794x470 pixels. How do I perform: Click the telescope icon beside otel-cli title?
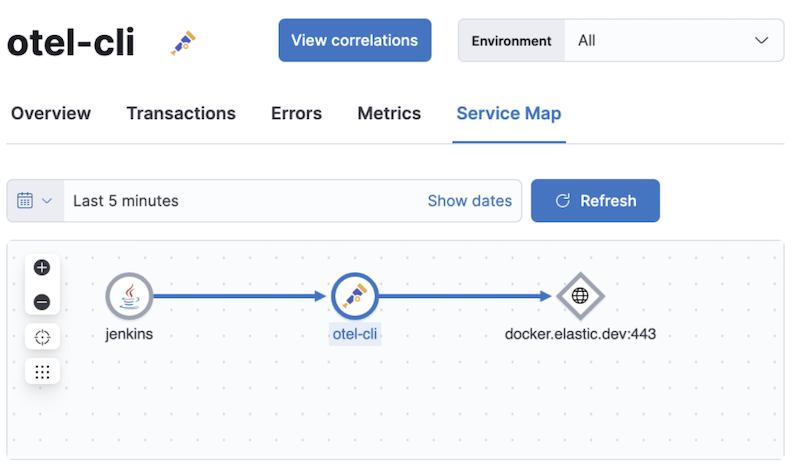point(183,42)
